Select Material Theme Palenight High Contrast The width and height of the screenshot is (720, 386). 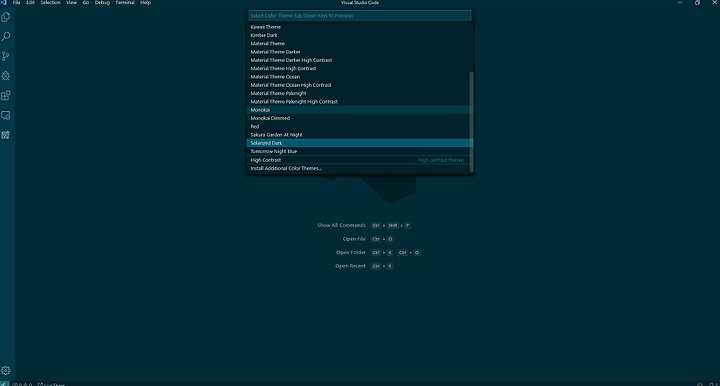(360, 101)
